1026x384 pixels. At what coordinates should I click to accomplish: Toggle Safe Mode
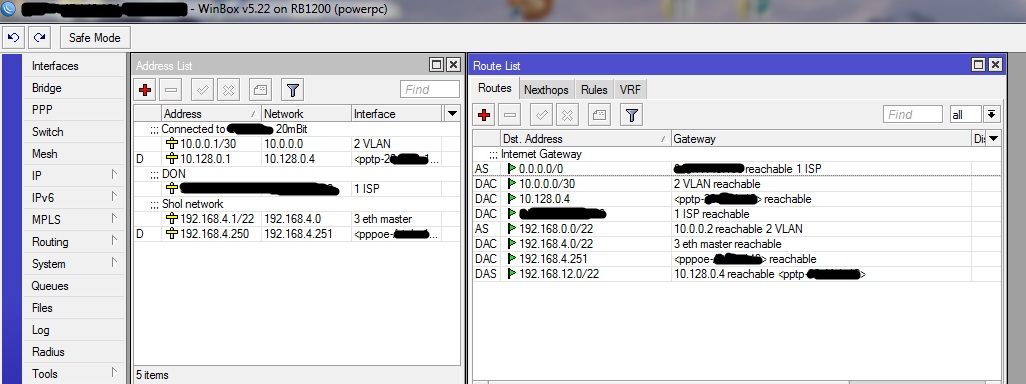pyautogui.click(x=95, y=37)
